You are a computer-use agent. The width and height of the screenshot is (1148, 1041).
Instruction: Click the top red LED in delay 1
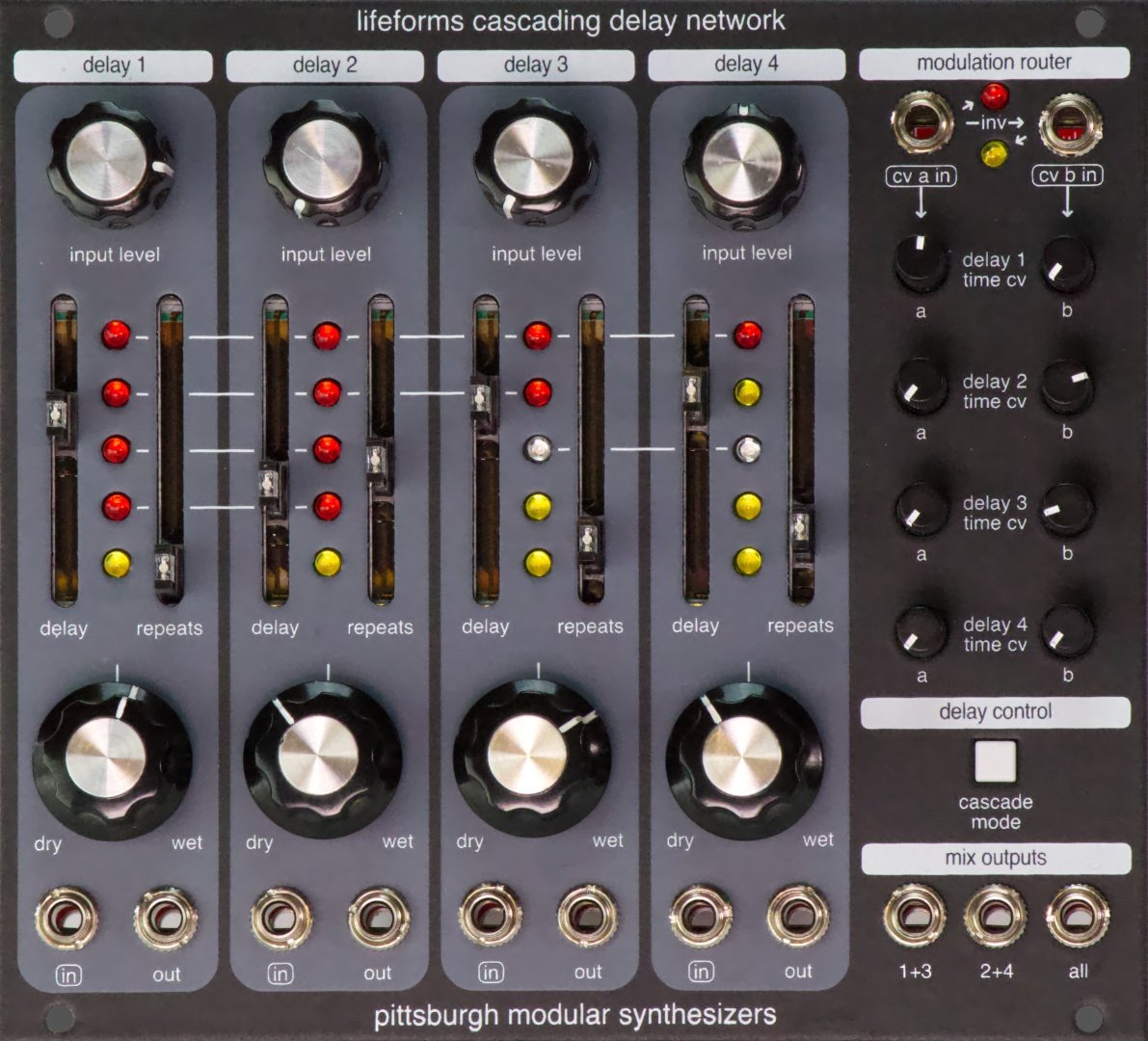pos(116,334)
